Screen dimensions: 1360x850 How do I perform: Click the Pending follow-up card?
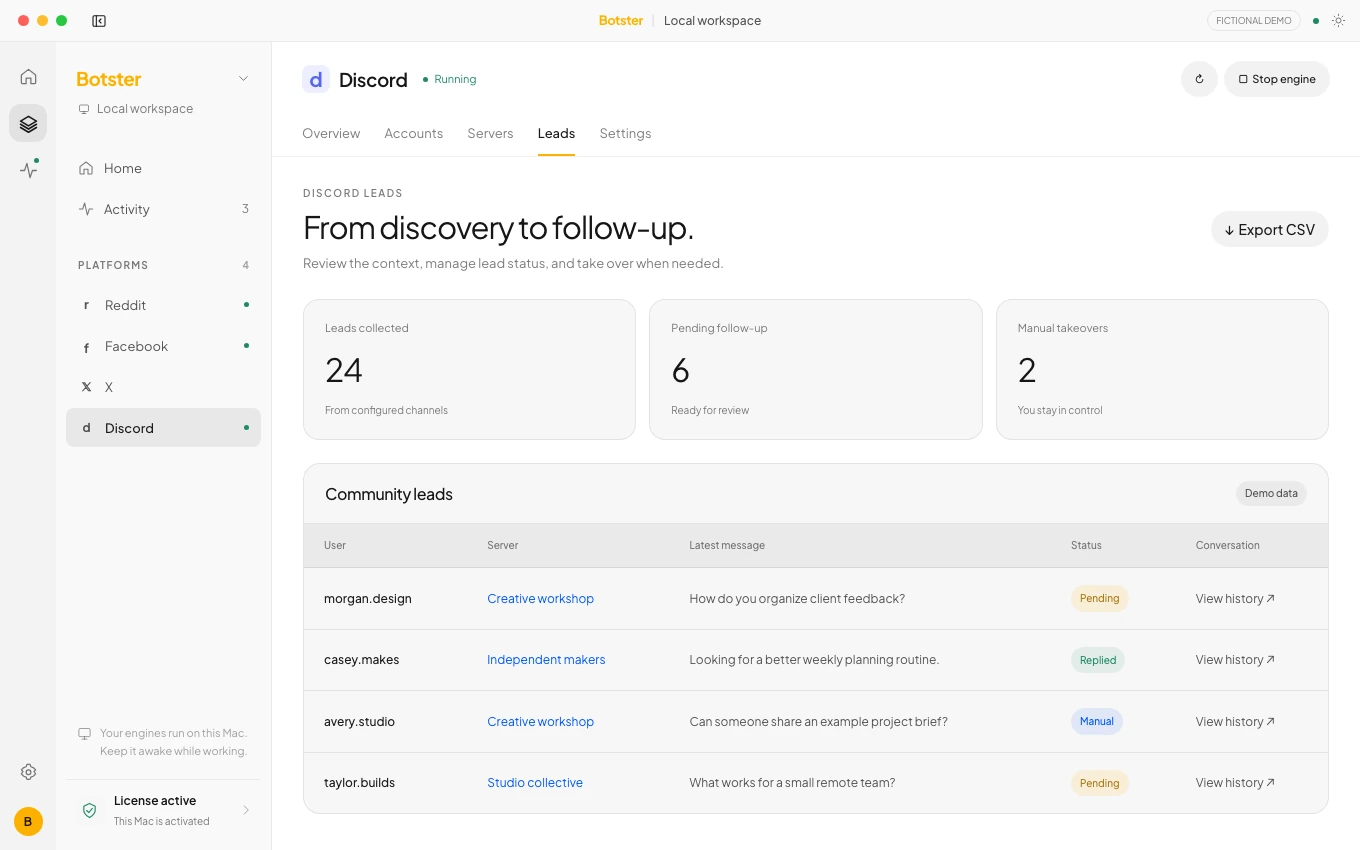(816, 370)
